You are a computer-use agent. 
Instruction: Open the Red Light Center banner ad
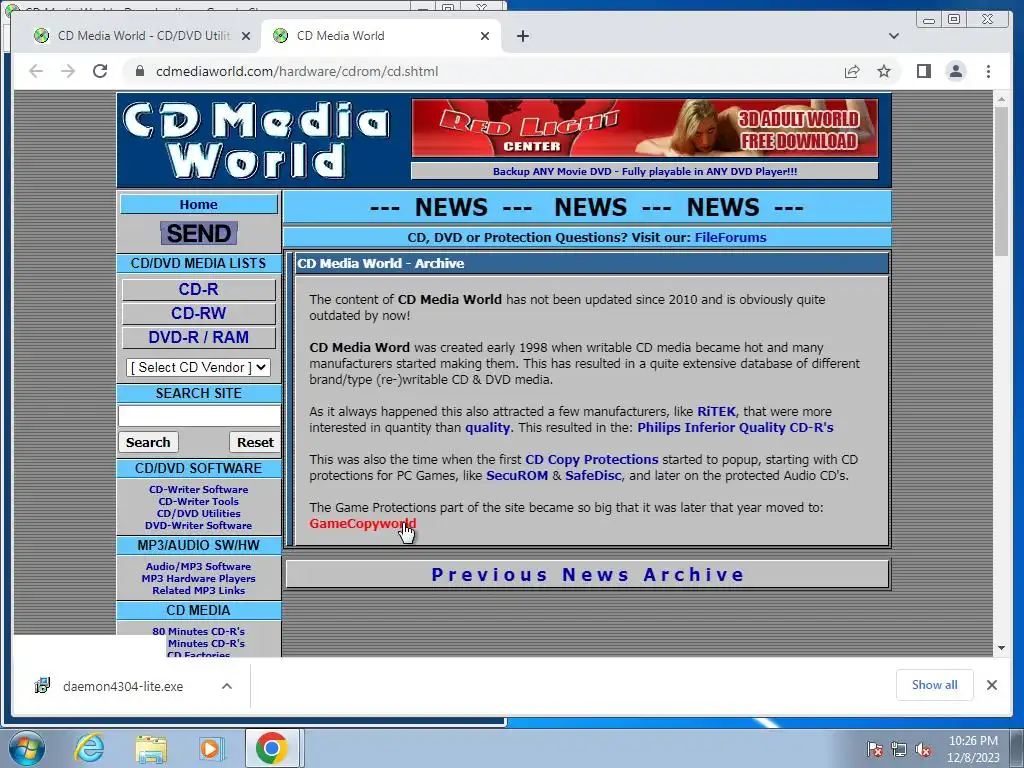pyautogui.click(x=645, y=128)
